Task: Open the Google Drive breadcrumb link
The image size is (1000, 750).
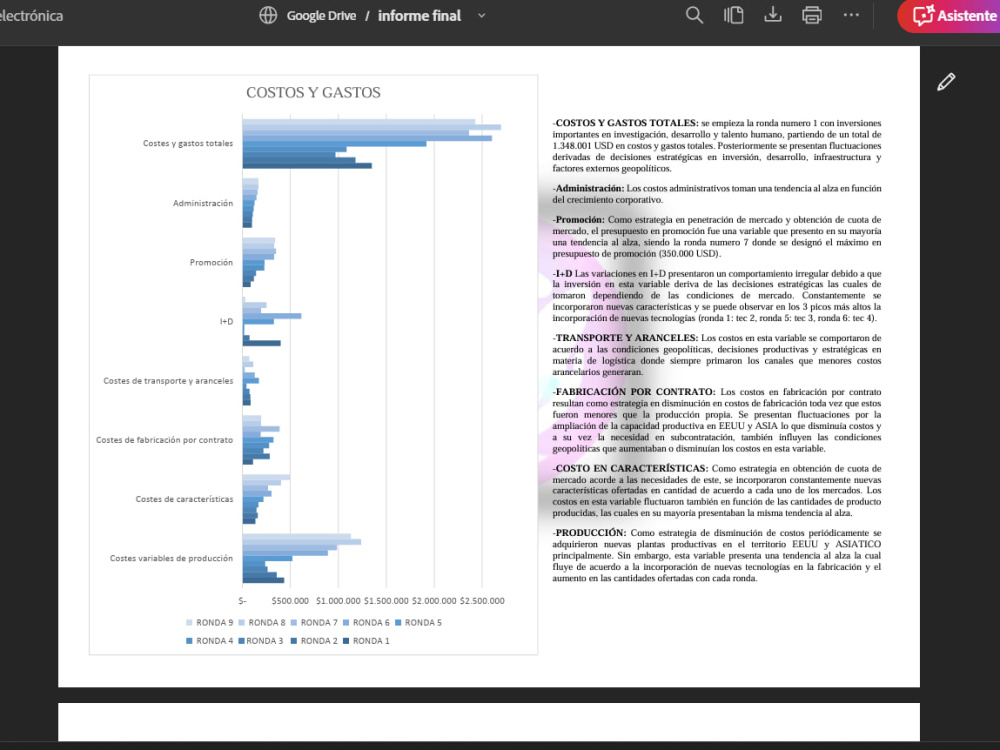Action: point(321,15)
